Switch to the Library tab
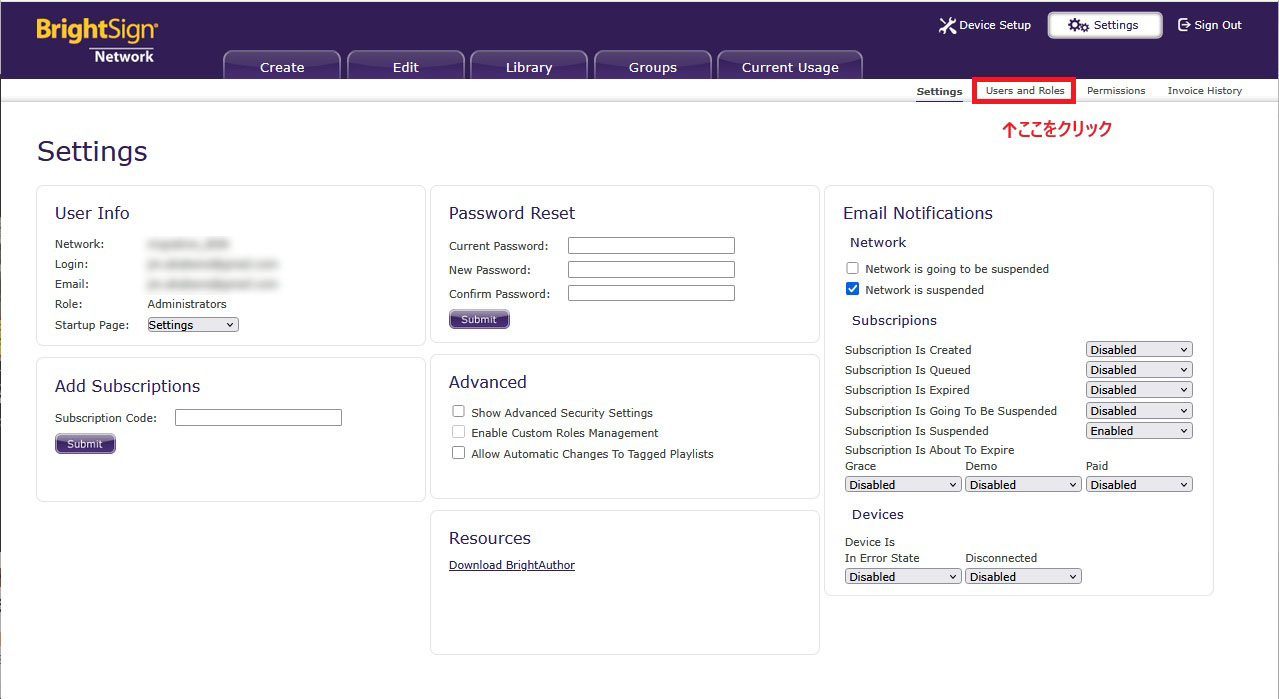Viewport: 1279px width, 699px height. (529, 67)
